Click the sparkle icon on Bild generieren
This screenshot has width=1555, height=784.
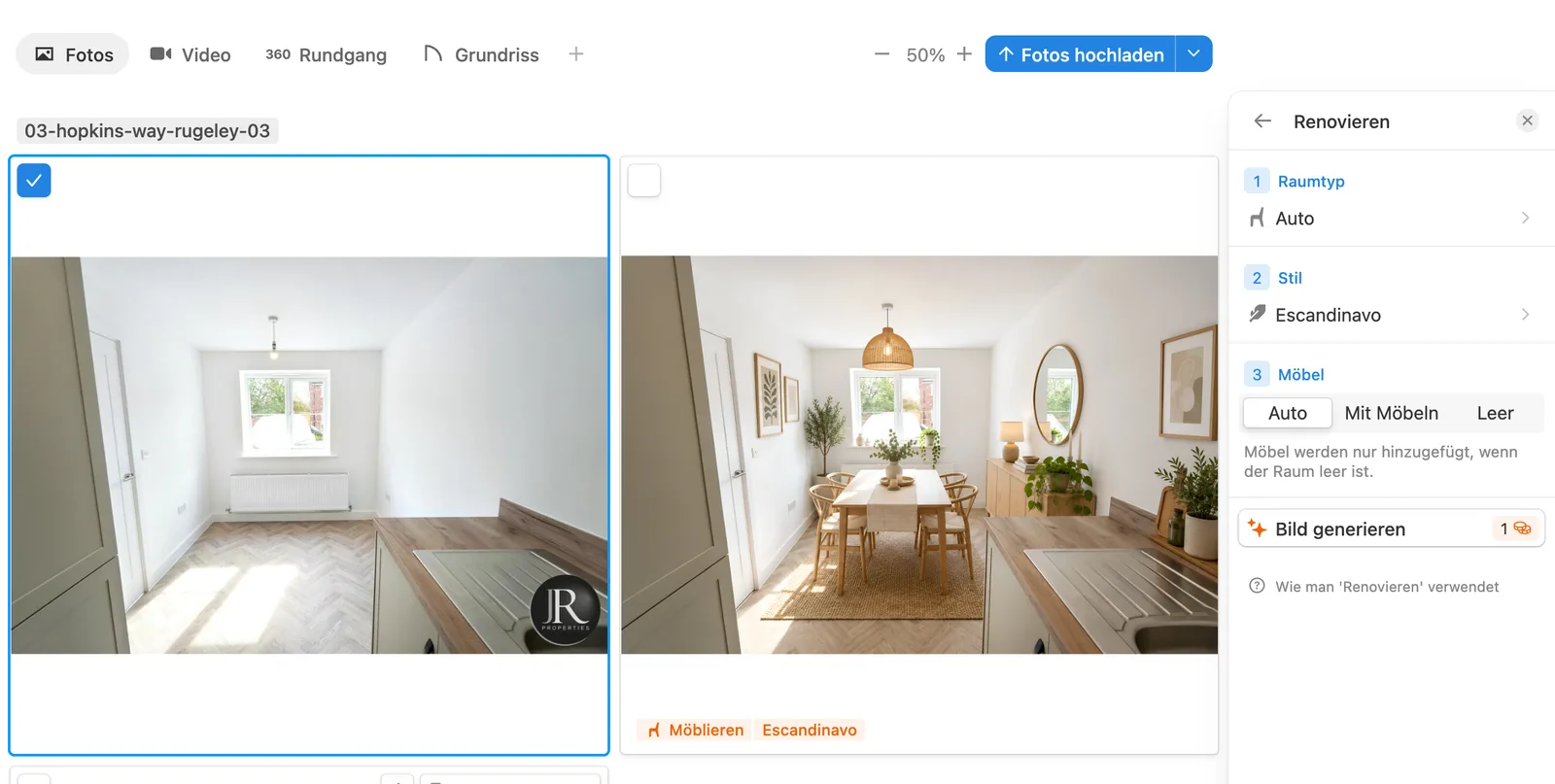tap(1257, 528)
